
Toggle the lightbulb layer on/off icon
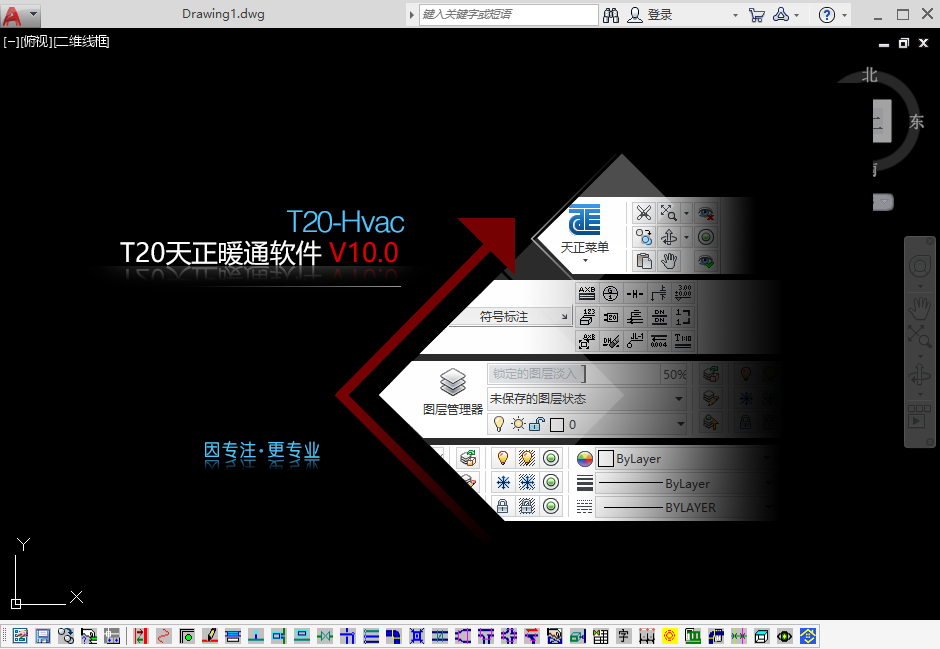pyautogui.click(x=499, y=424)
